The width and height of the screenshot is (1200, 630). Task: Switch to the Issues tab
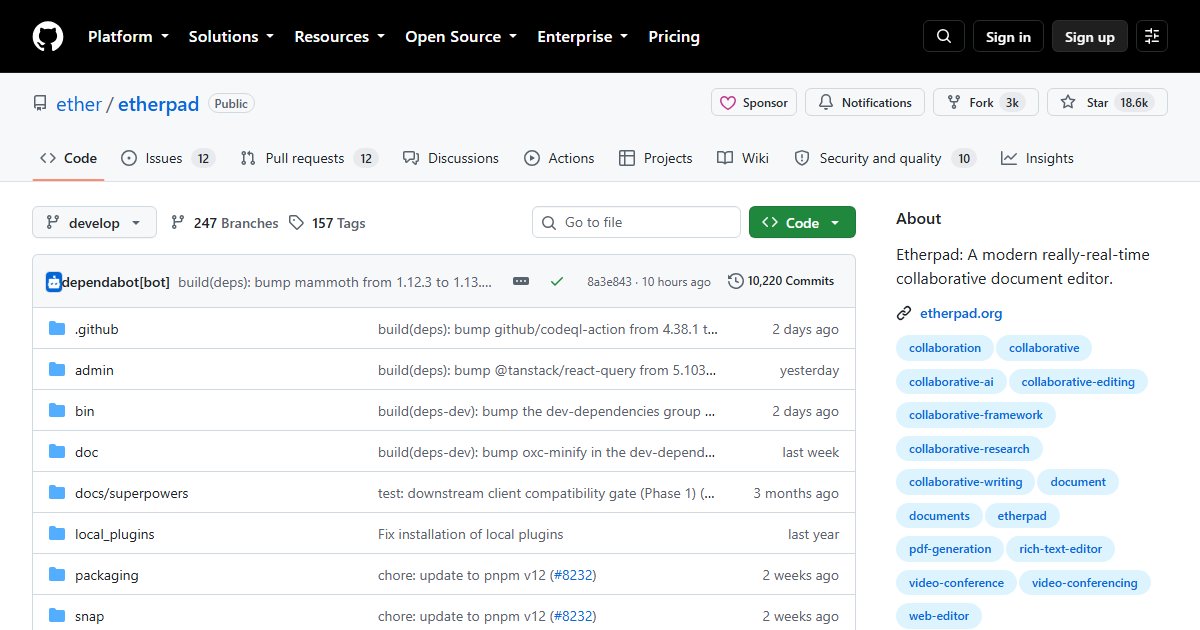point(168,158)
